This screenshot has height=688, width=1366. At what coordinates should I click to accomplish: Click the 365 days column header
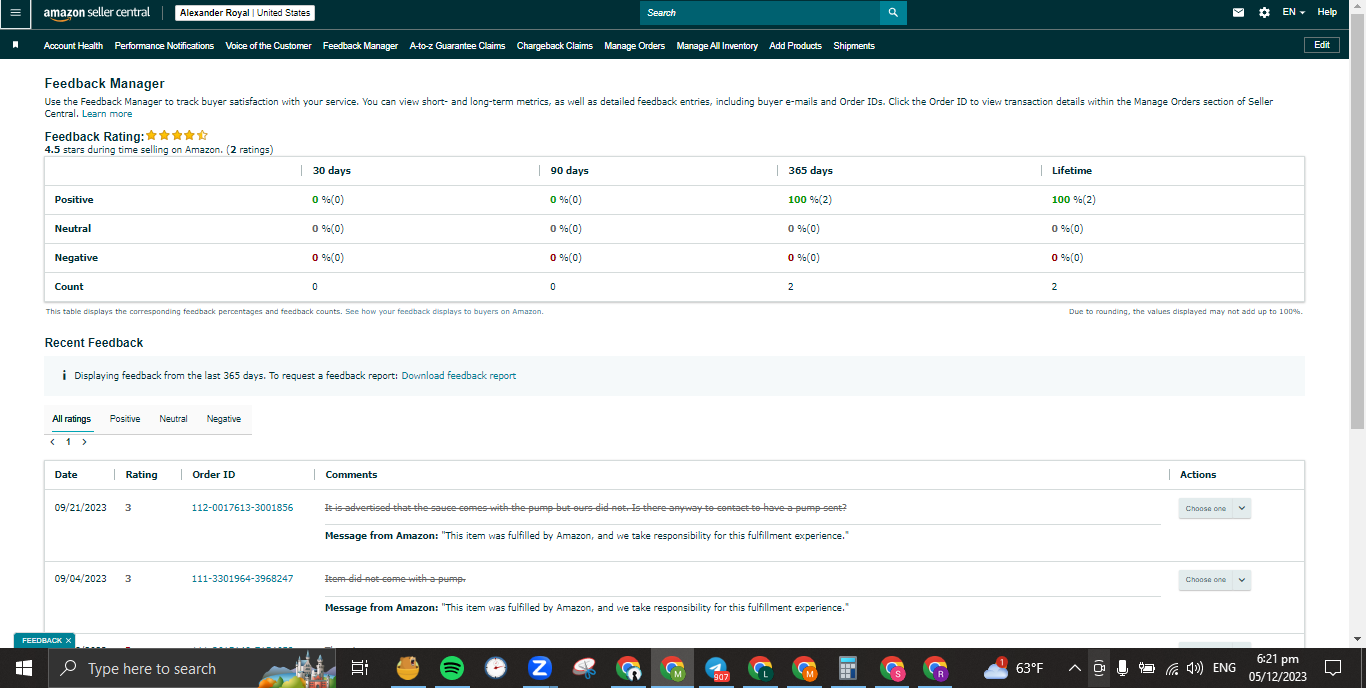coord(811,171)
